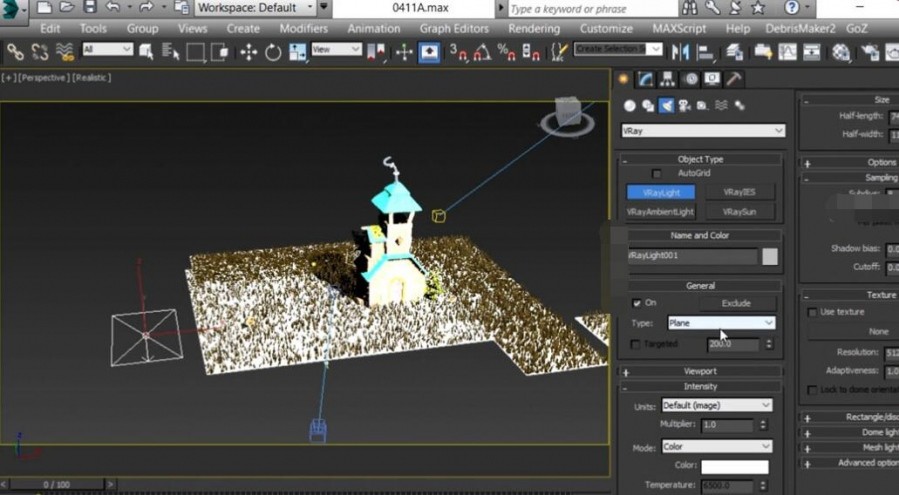Select the Cameras category icon
The image size is (899, 495).
pyautogui.click(x=684, y=106)
